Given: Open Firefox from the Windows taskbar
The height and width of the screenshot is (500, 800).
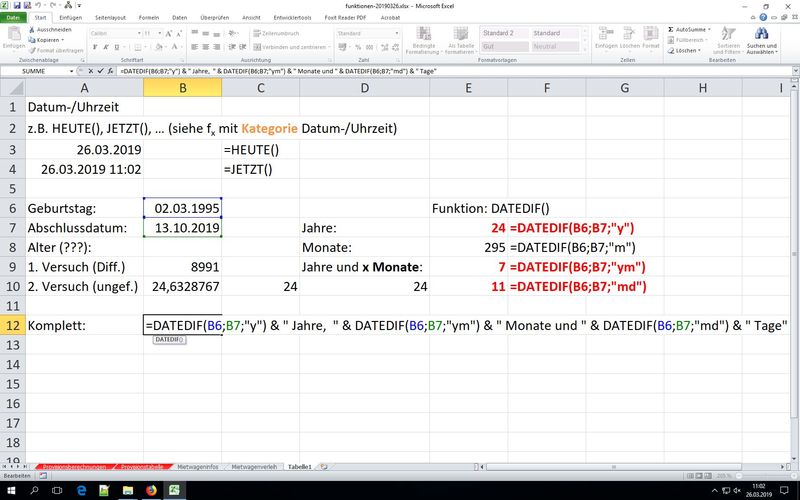Looking at the screenshot, I should pos(151,491).
